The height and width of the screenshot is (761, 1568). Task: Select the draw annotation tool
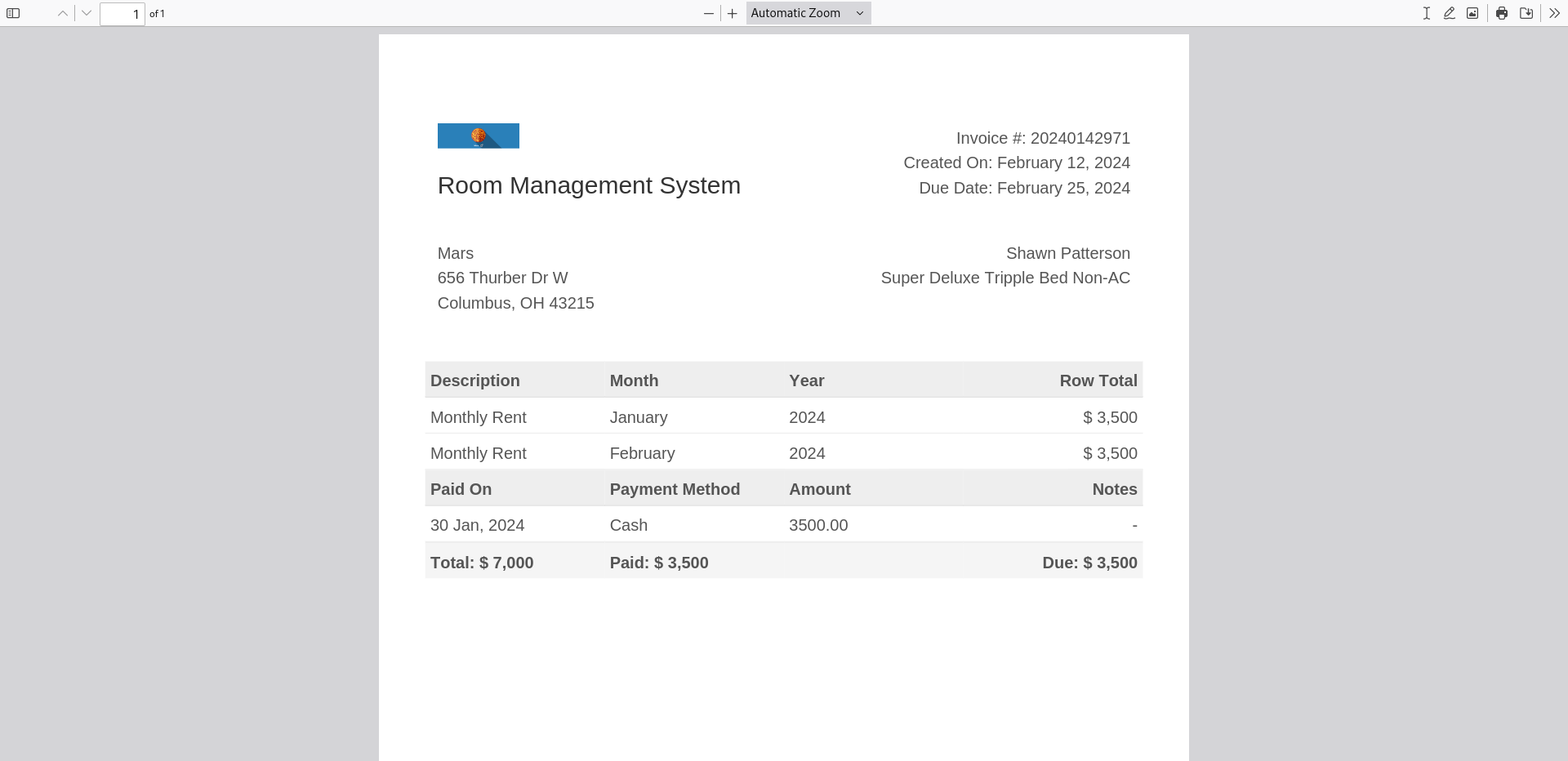[1449, 13]
